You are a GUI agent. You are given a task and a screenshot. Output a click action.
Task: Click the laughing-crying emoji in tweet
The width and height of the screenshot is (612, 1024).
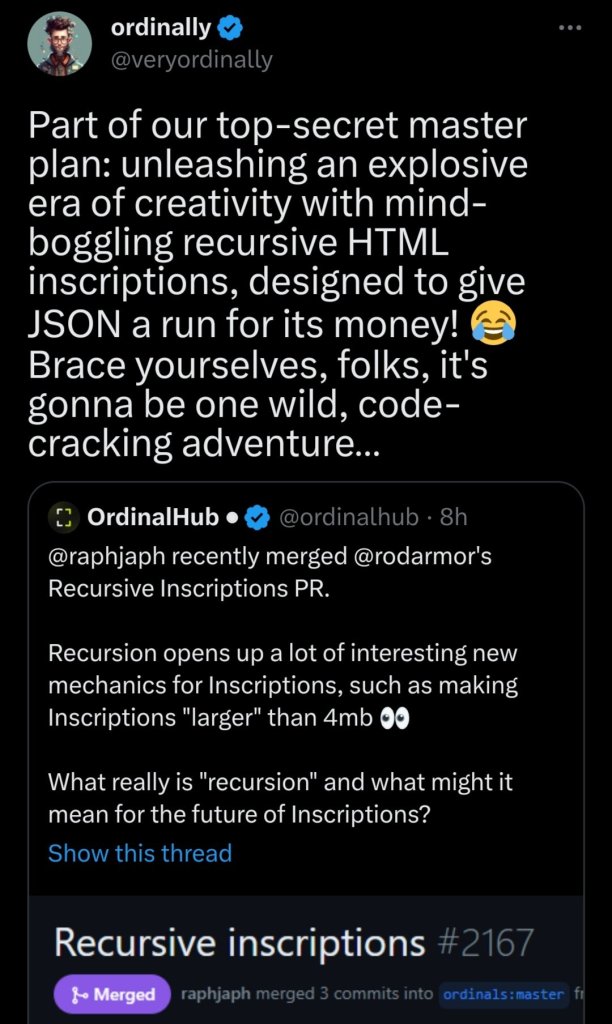496,320
